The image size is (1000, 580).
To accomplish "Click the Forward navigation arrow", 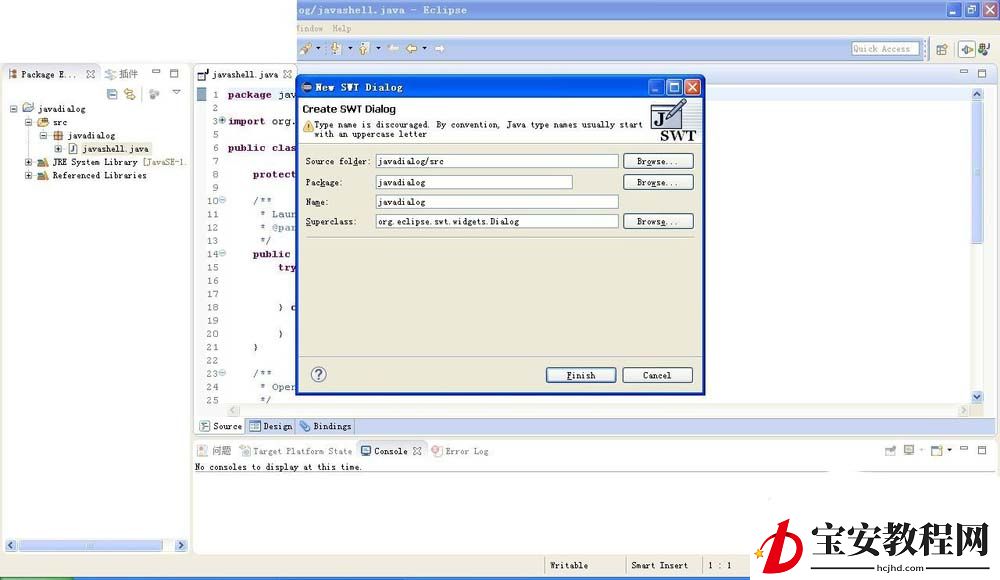I will [x=439, y=48].
